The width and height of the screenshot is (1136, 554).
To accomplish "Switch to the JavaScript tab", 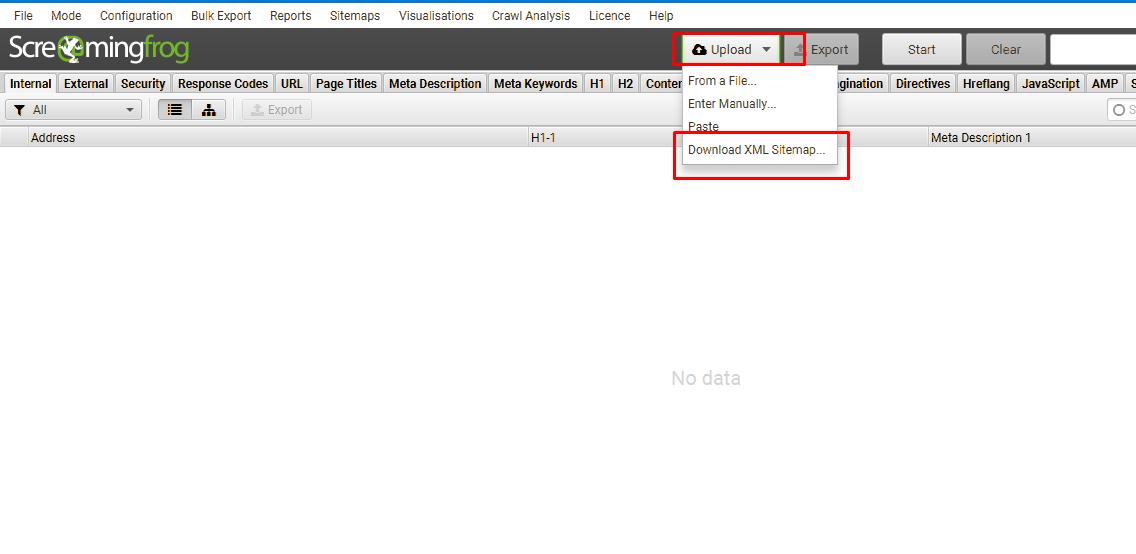I will point(1051,84).
